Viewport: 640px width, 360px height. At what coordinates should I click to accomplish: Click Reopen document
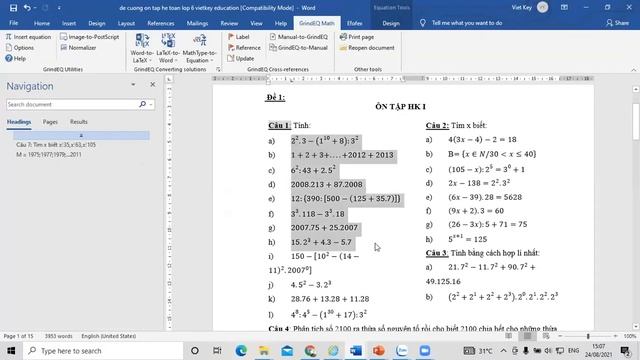coord(367,48)
